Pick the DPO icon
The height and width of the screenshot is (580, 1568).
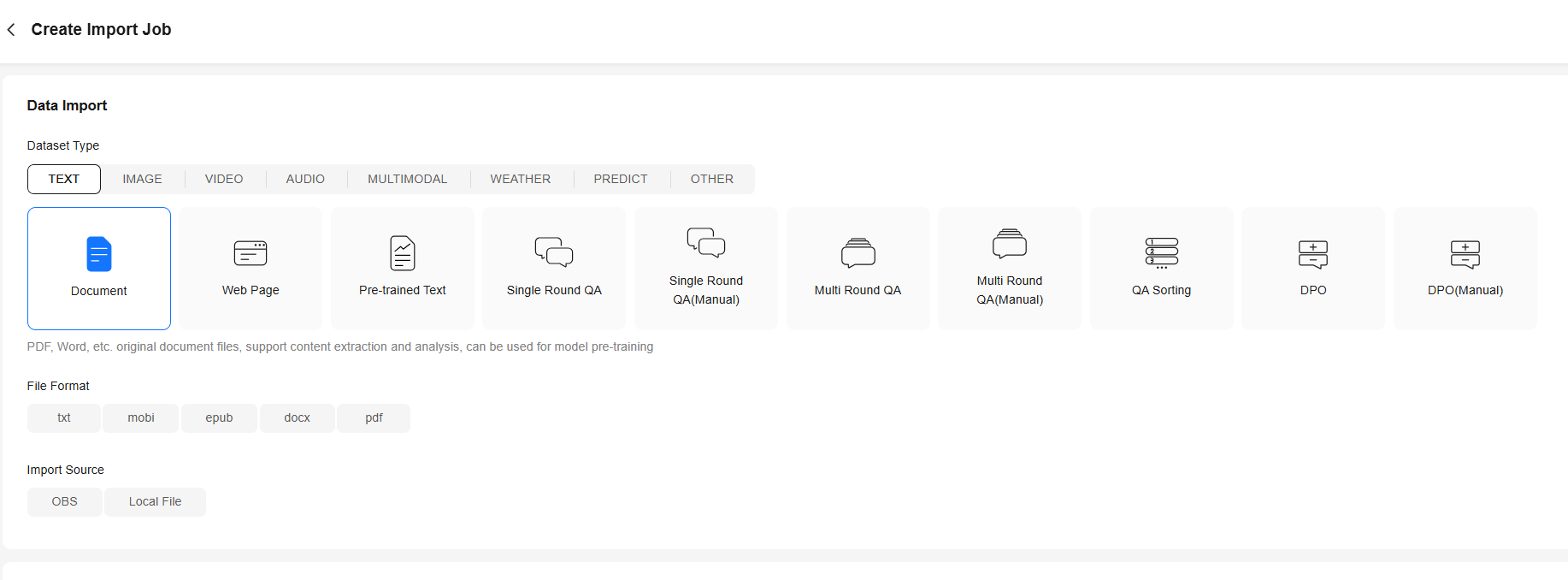point(1313,254)
